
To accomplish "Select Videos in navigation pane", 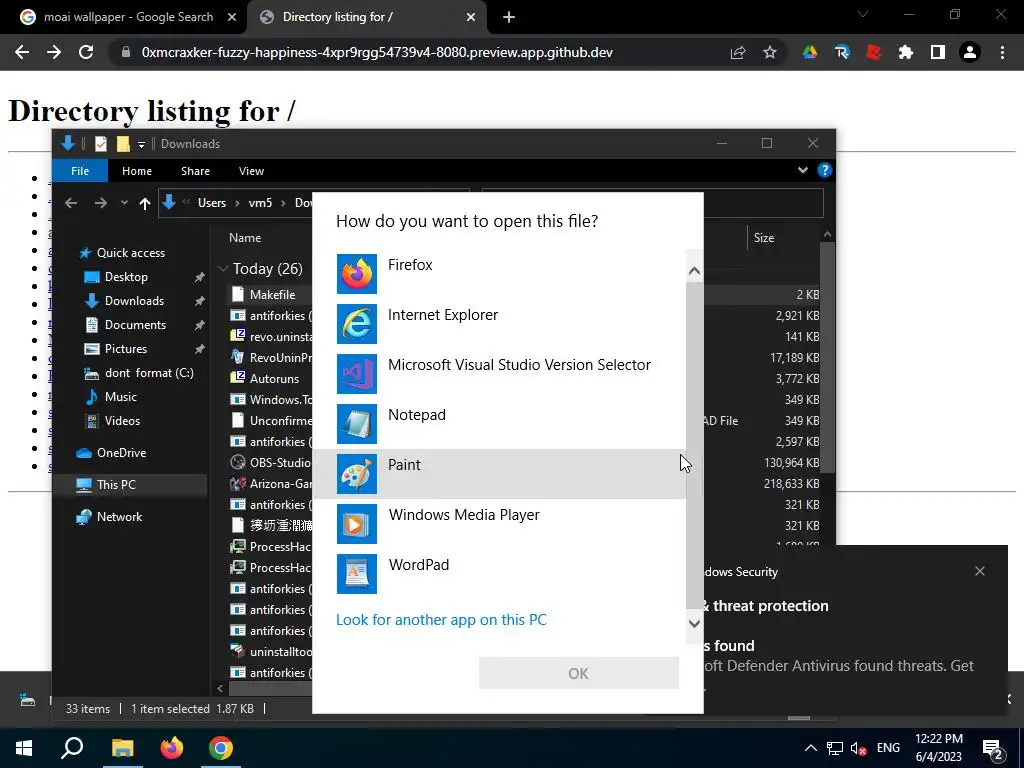I will [x=122, y=421].
